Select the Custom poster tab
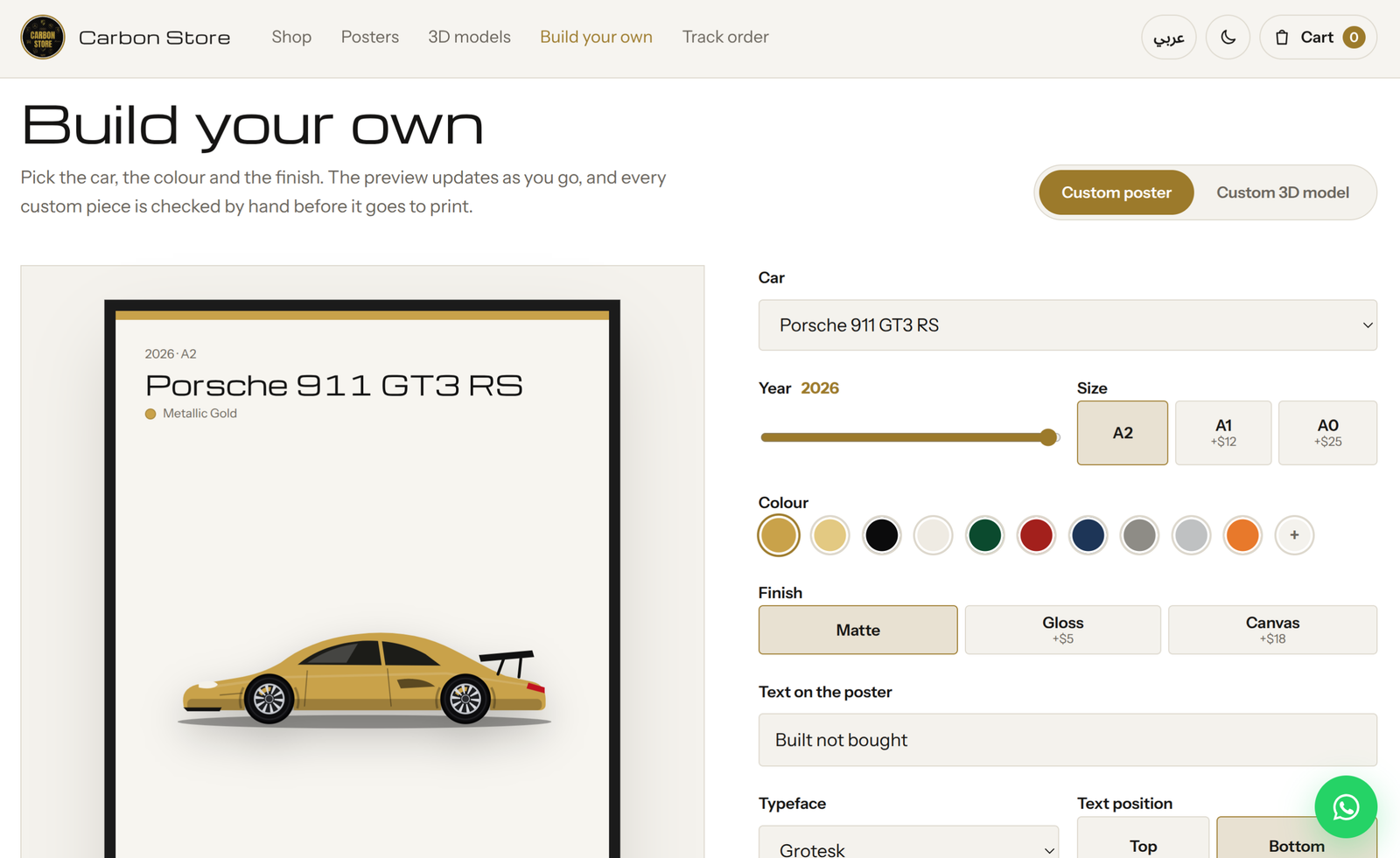Viewport: 1400px width, 858px height. coord(1116,192)
